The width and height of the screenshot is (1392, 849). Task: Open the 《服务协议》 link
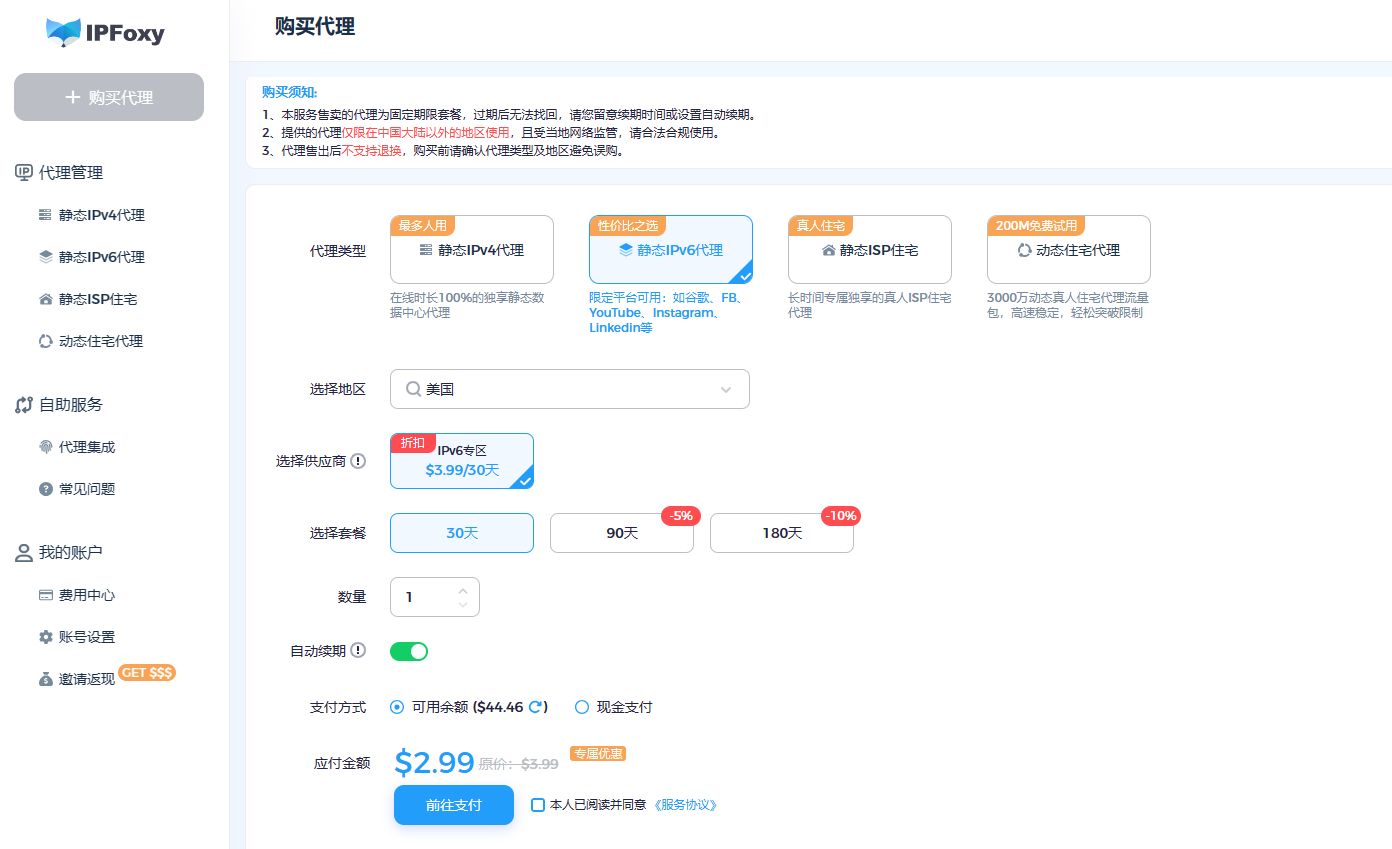(685, 805)
